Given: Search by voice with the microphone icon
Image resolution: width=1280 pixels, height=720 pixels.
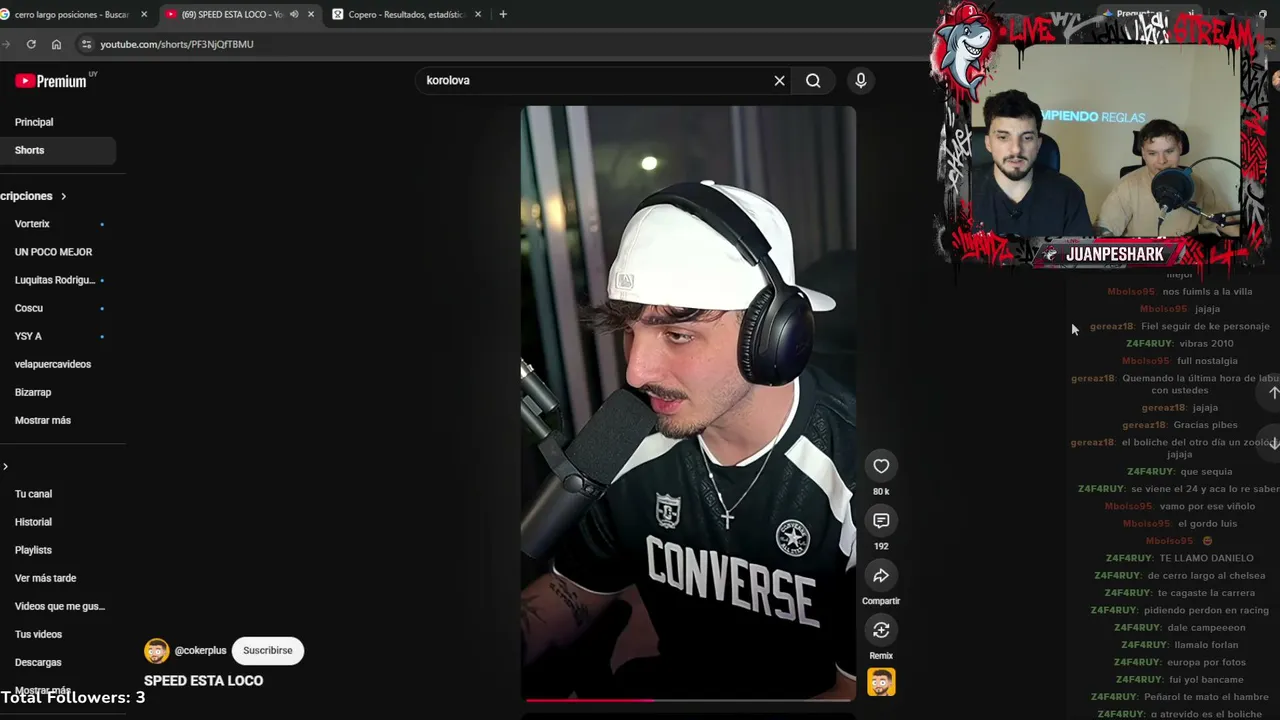Looking at the screenshot, I should click(x=861, y=80).
